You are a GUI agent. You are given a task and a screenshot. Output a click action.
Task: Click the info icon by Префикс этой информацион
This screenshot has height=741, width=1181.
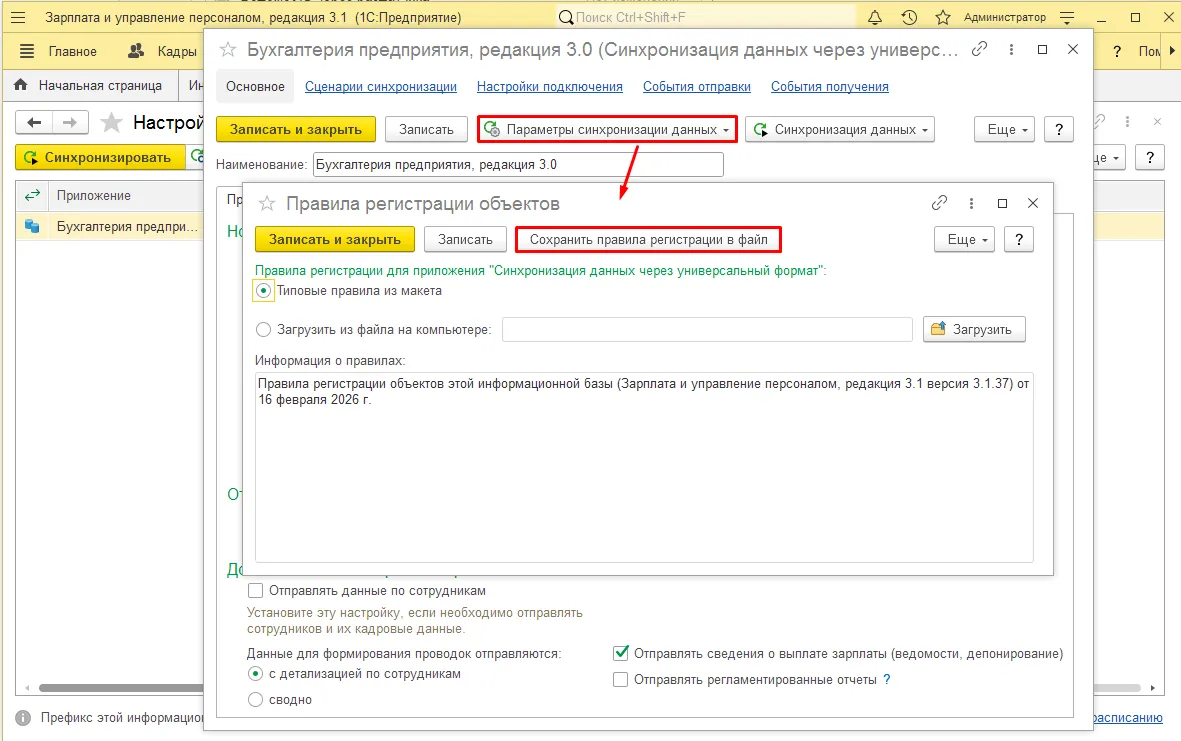click(23, 718)
